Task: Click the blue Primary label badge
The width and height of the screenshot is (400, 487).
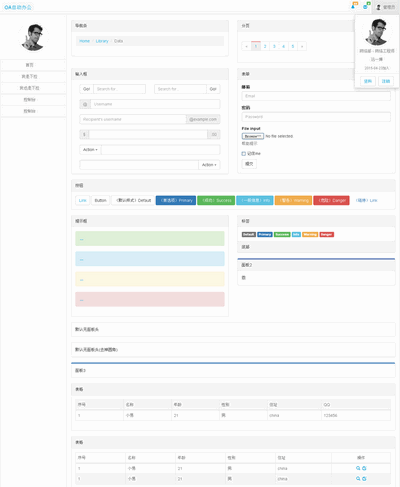Action: 265,235
